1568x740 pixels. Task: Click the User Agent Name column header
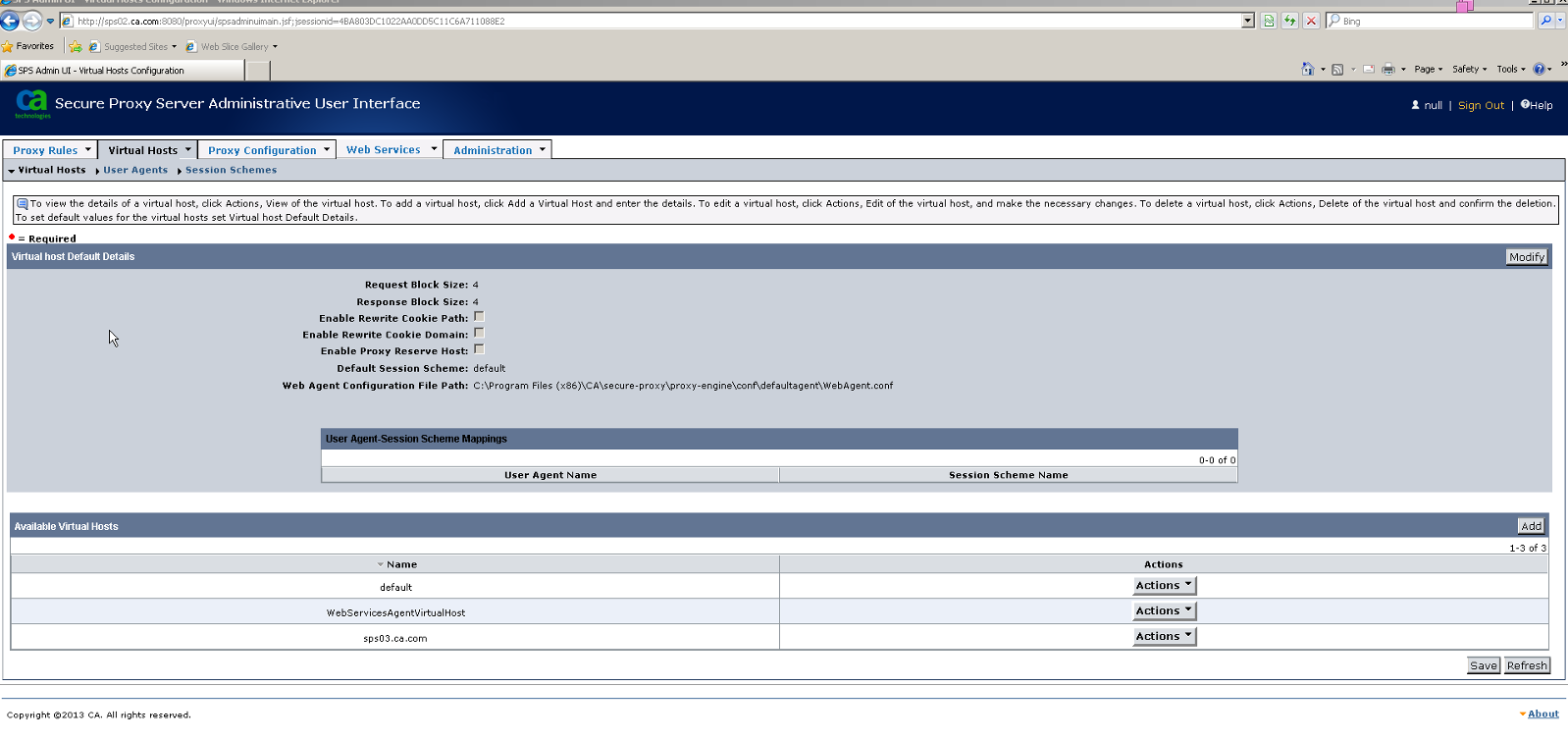coord(550,475)
